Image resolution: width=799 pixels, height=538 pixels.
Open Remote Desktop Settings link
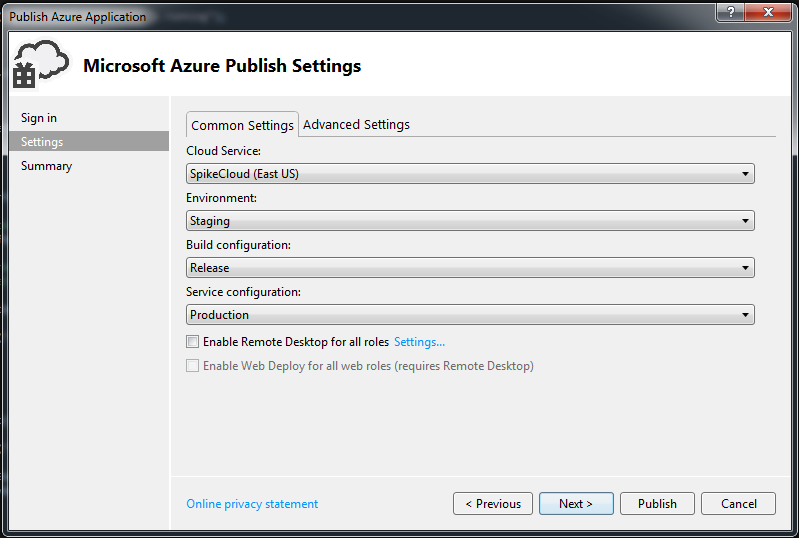tap(419, 342)
